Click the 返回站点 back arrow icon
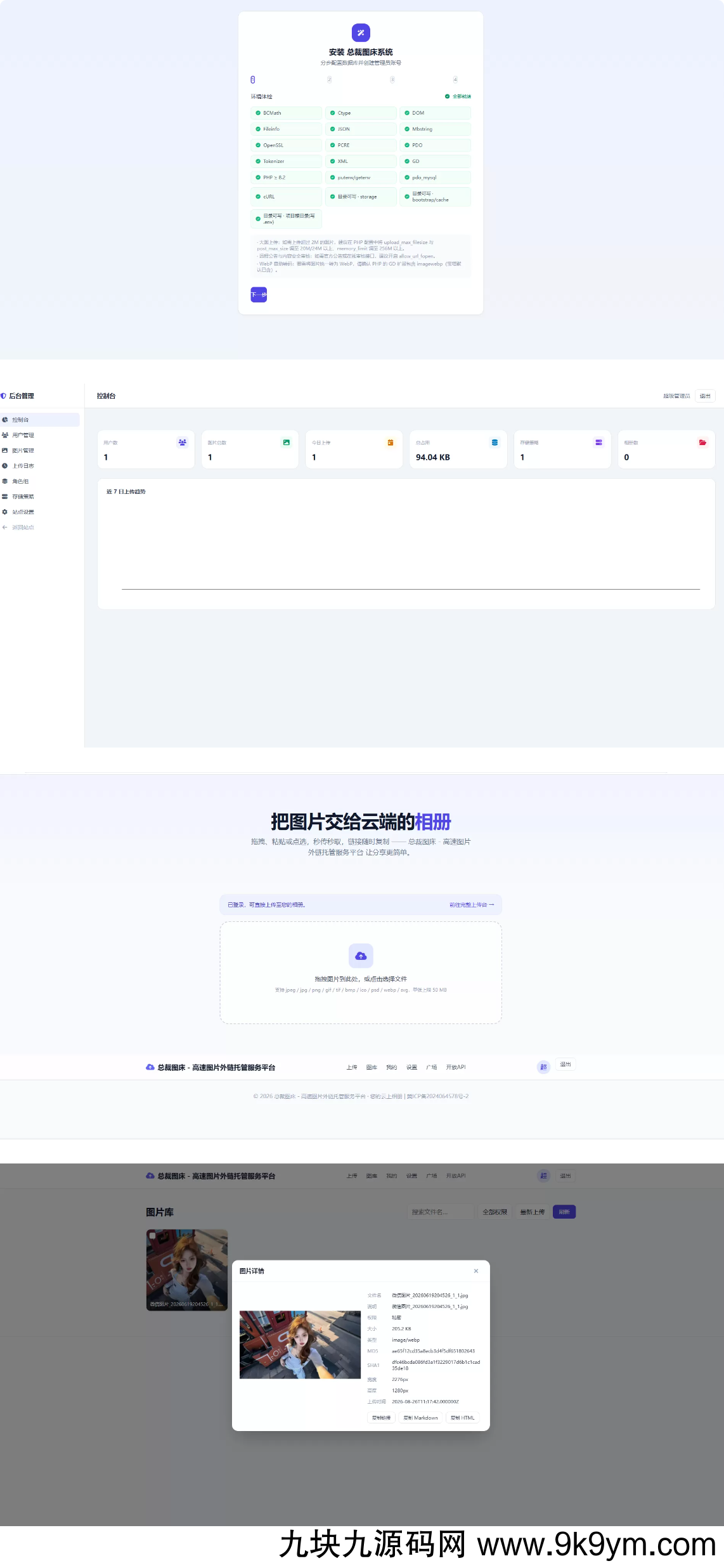724x1568 pixels. coord(5,528)
